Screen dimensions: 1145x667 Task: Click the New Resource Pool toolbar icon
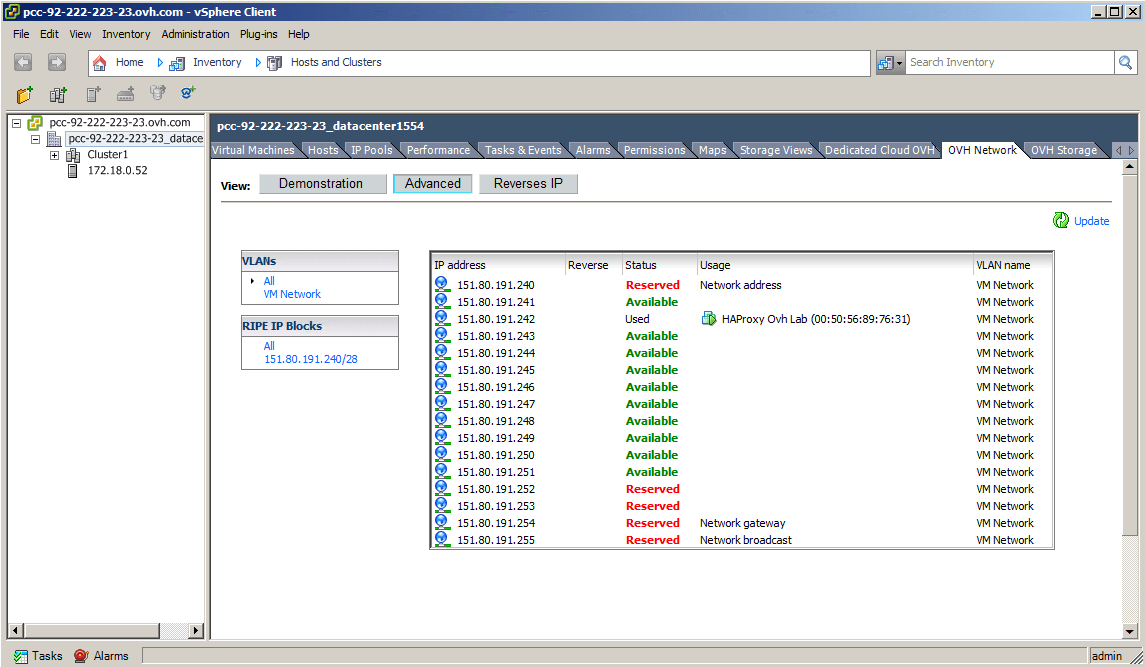pos(158,93)
